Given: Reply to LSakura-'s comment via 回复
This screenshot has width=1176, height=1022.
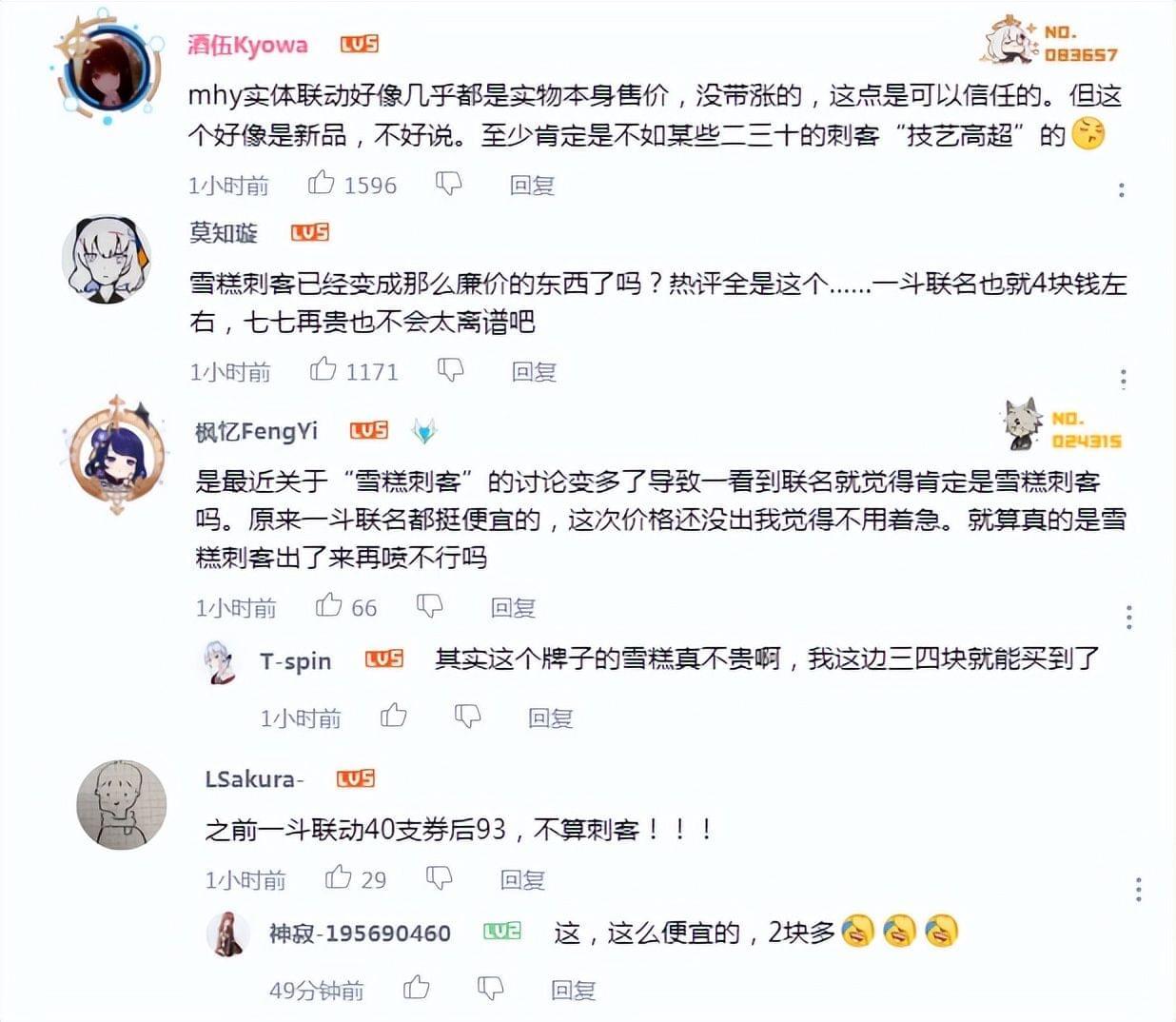Looking at the screenshot, I should [522, 880].
